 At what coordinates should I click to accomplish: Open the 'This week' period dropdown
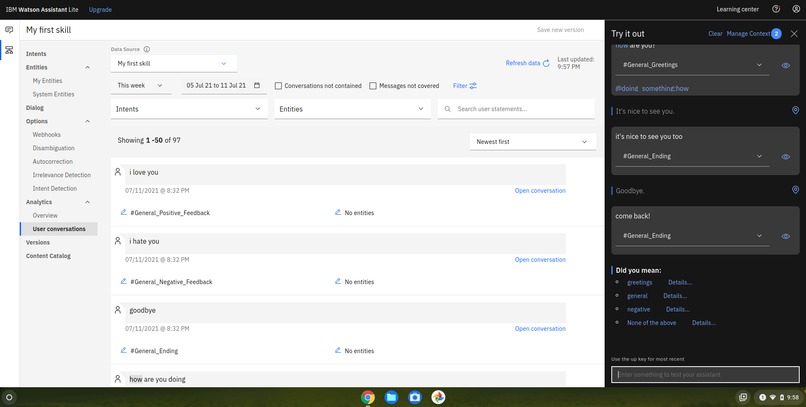pos(141,85)
